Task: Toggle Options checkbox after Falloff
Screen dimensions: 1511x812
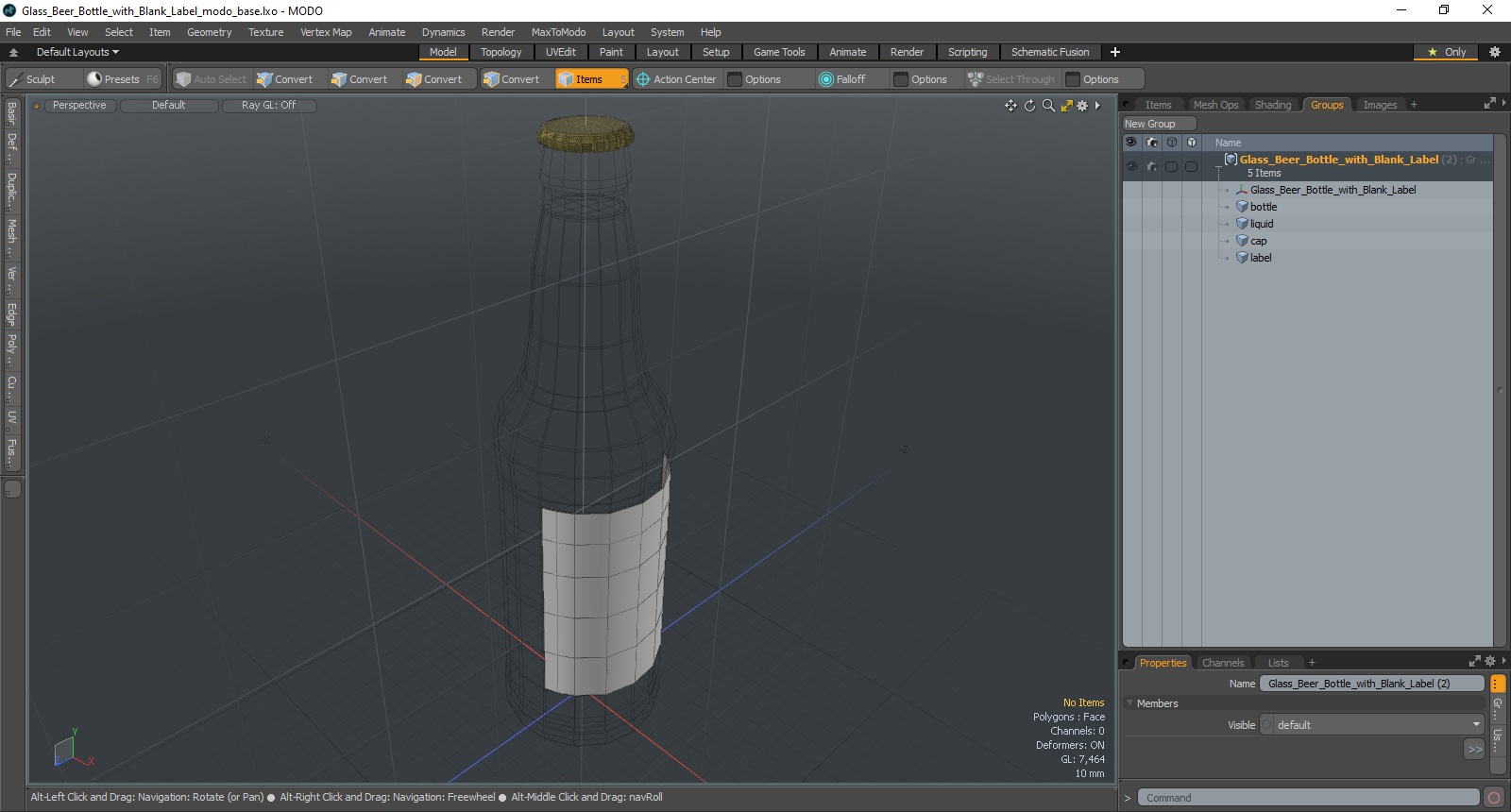Action: pos(901,79)
